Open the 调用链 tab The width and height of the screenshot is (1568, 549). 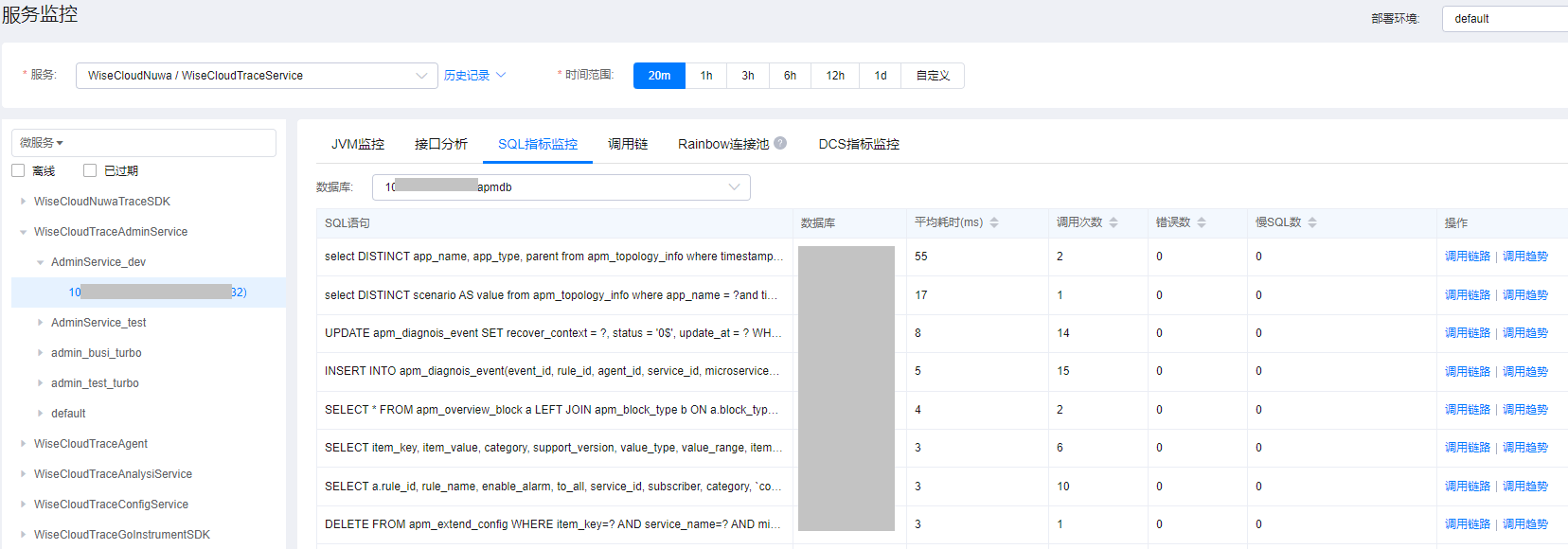pos(628,144)
